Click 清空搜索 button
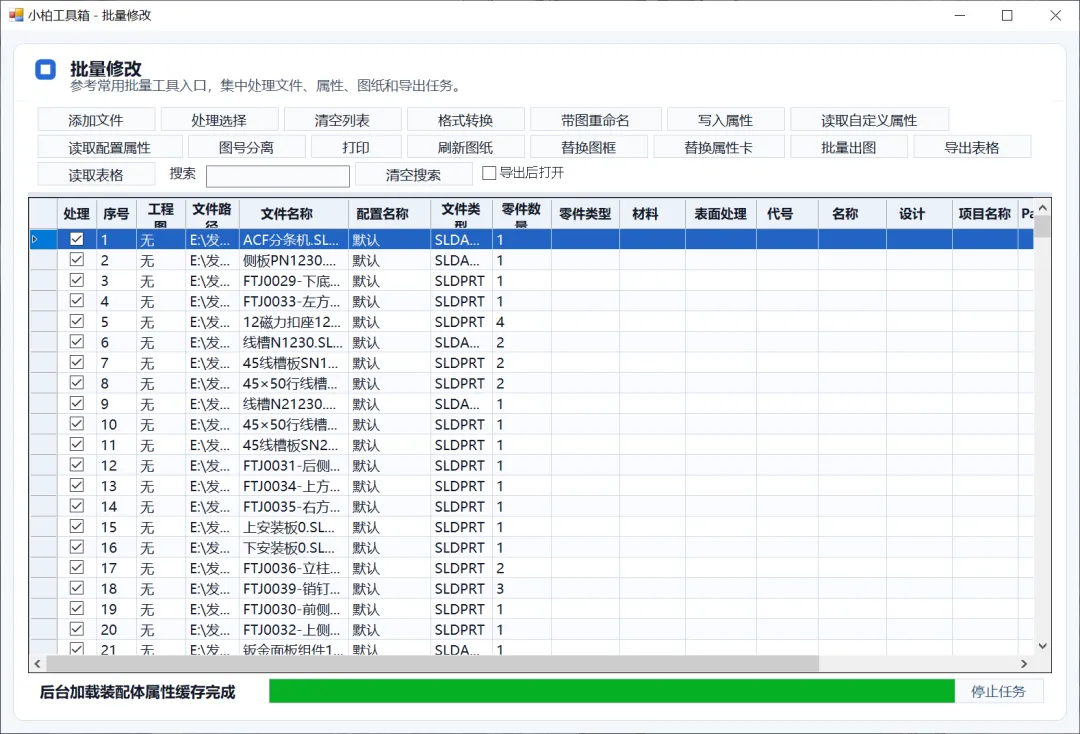 413,175
